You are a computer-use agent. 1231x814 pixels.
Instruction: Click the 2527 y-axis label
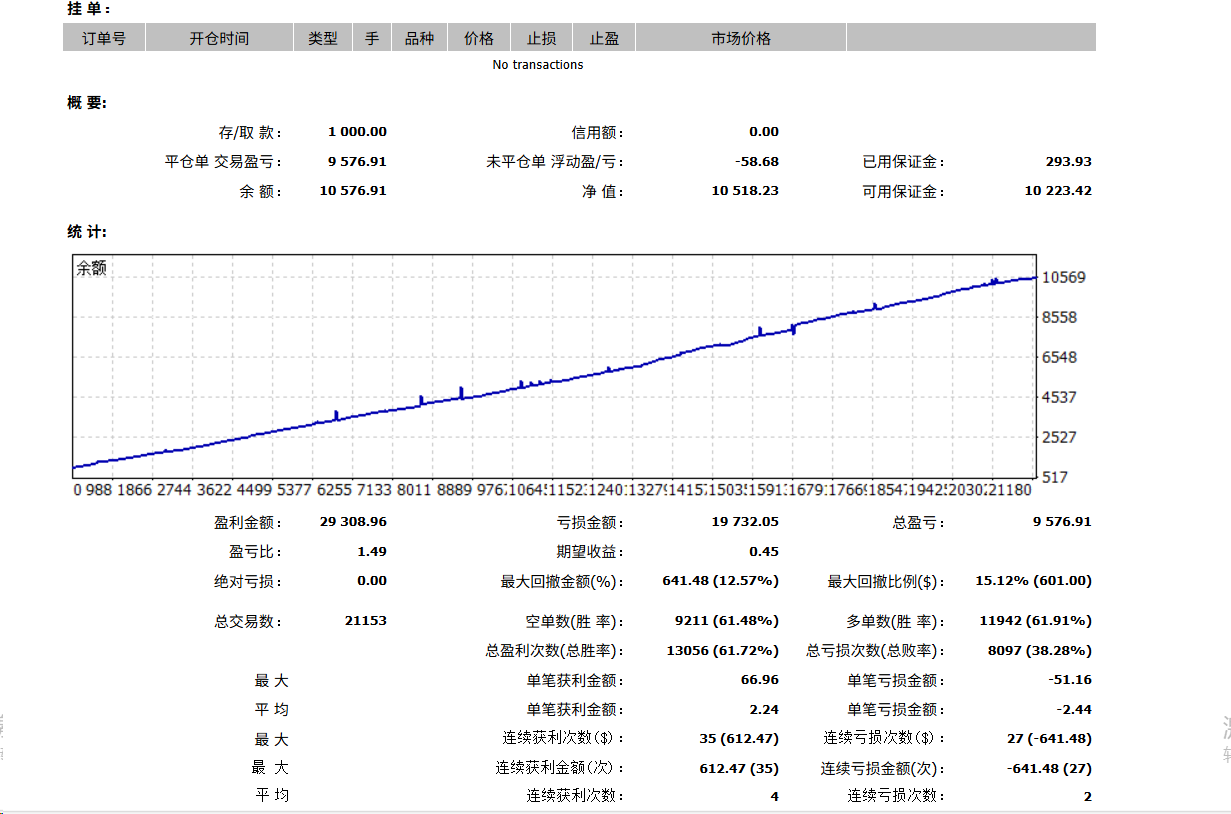tap(1059, 438)
